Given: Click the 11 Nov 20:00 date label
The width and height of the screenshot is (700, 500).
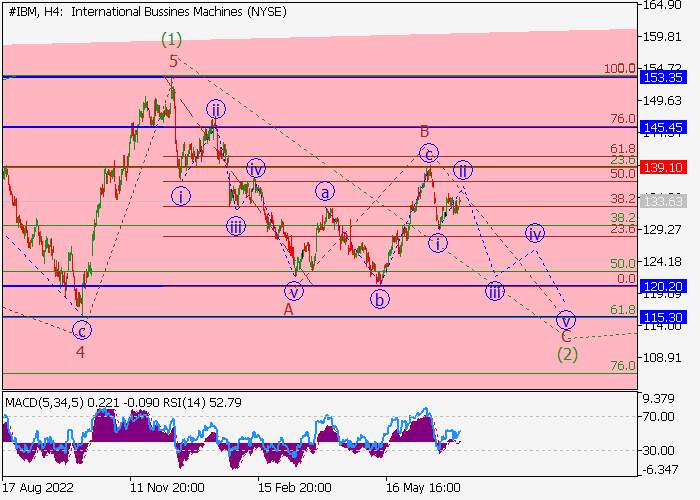Looking at the screenshot, I should pos(167,488).
